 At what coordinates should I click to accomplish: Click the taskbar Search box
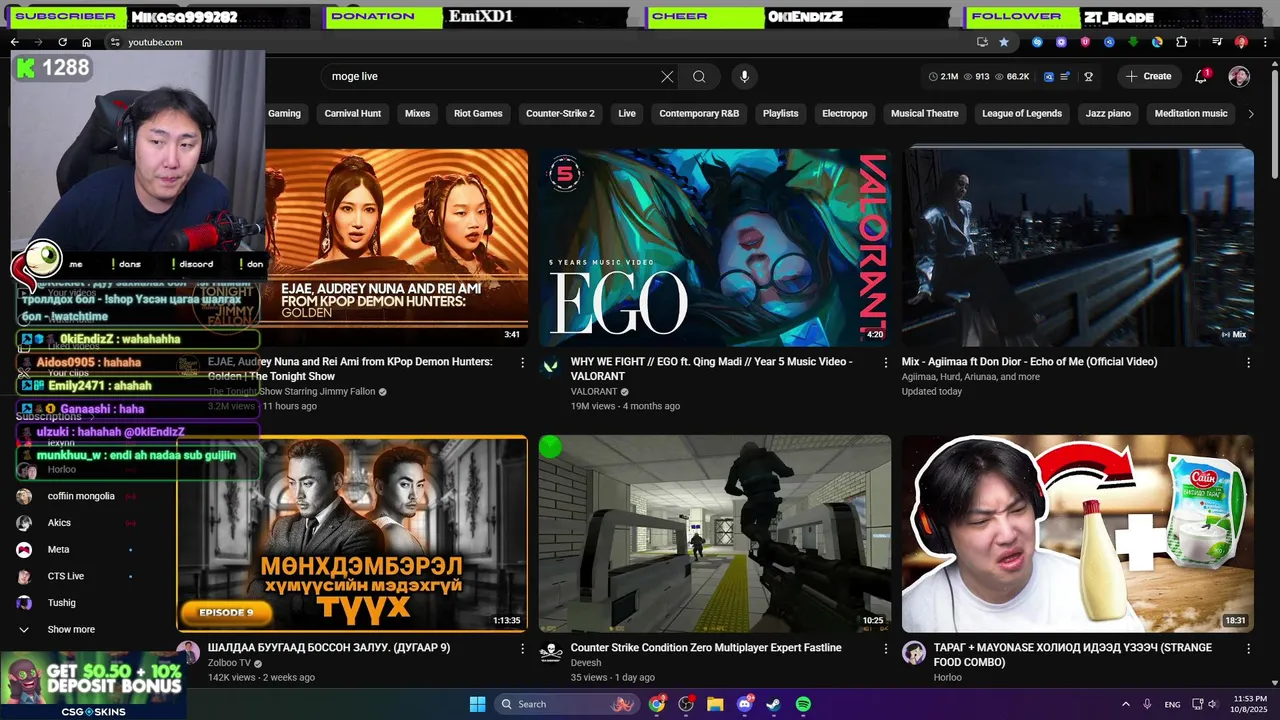point(567,704)
